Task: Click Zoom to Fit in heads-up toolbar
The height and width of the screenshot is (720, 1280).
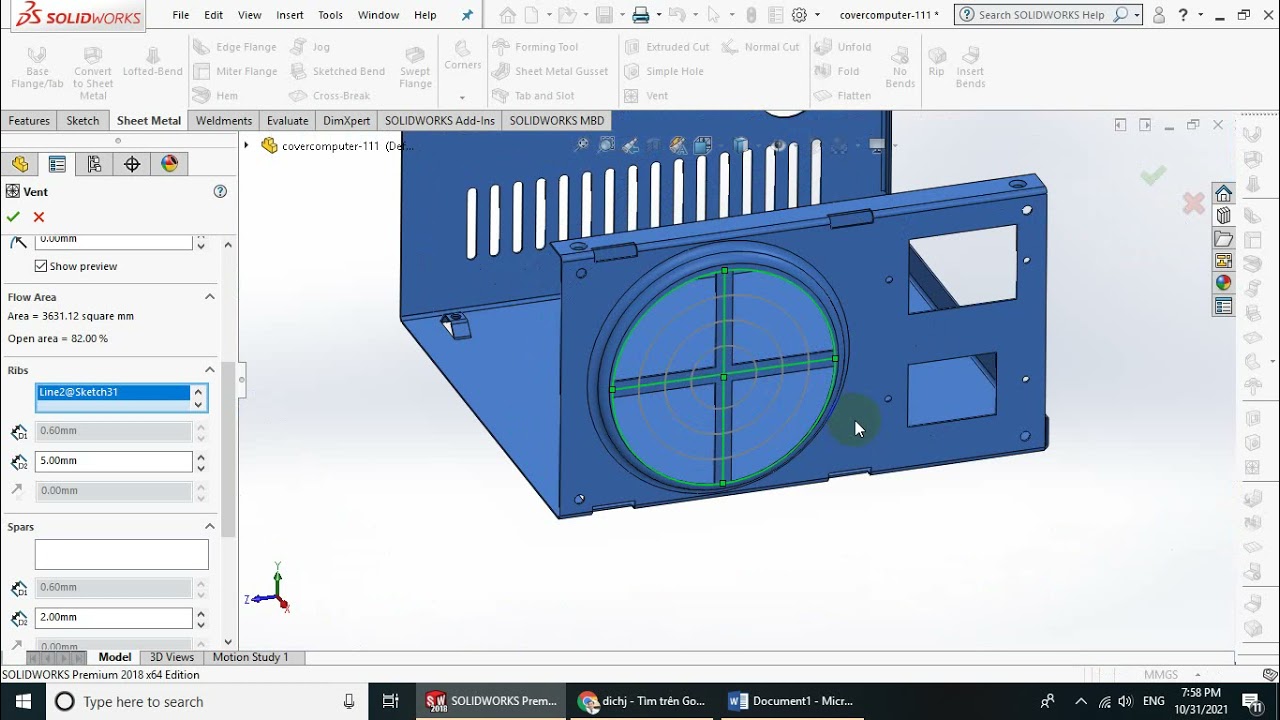Action: (x=582, y=145)
